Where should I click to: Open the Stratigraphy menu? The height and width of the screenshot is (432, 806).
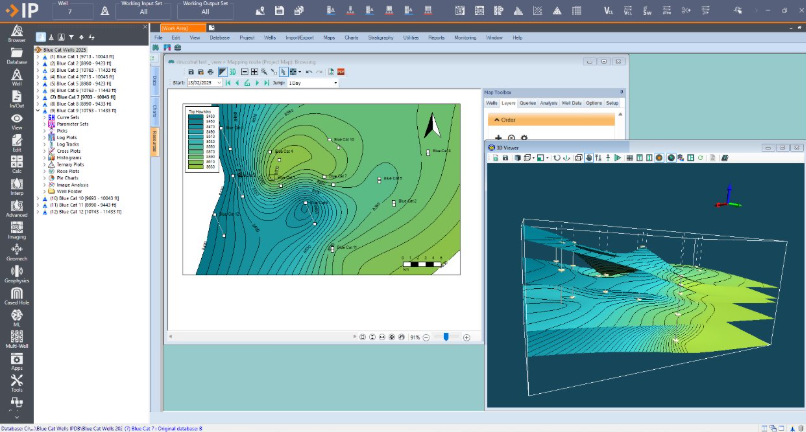(x=381, y=37)
